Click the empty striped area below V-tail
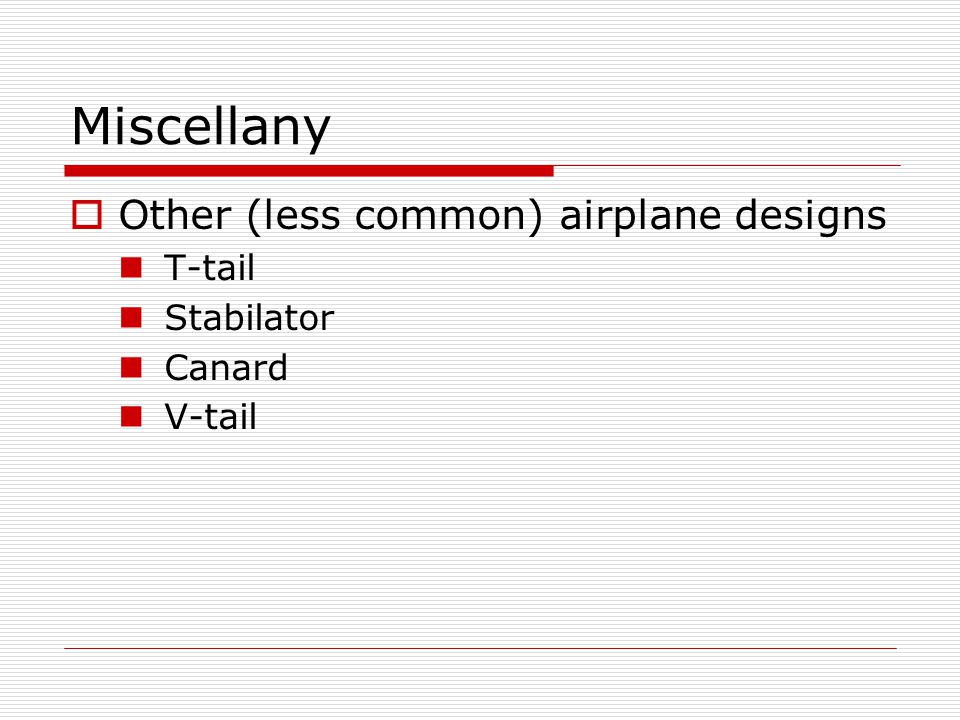 pyautogui.click(x=480, y=539)
